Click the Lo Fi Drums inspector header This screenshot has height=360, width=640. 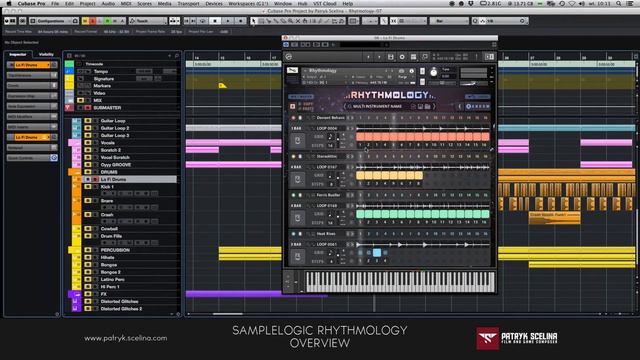32,65
